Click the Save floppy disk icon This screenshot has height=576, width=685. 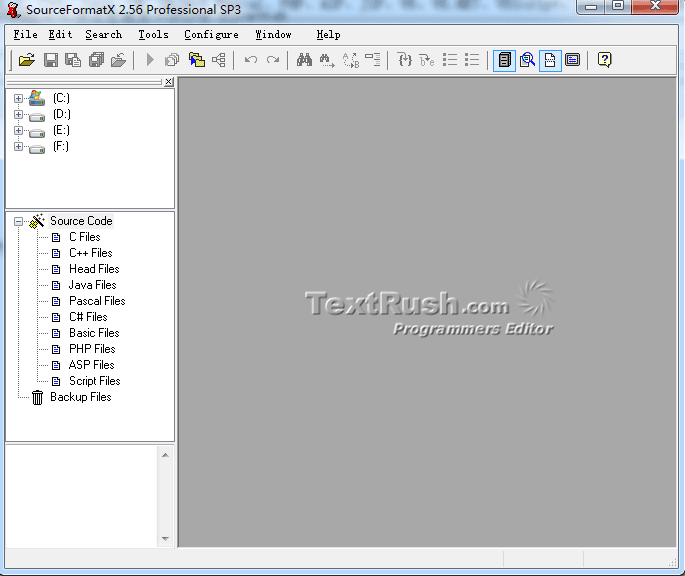51,60
